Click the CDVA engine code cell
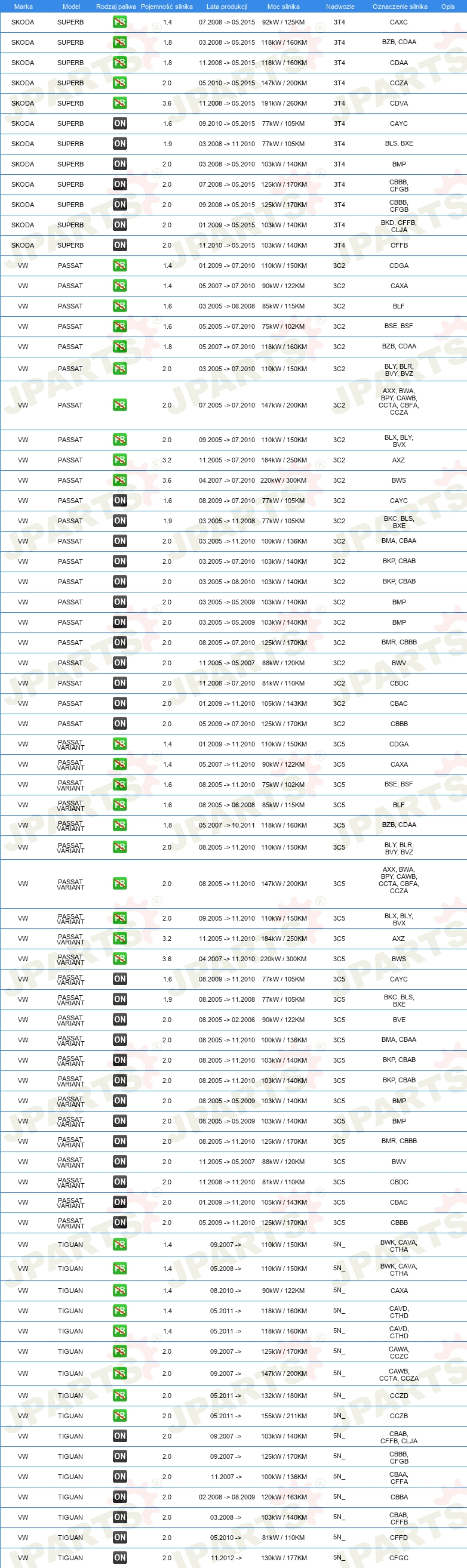Screen dimensions: 467x1568 click(399, 103)
